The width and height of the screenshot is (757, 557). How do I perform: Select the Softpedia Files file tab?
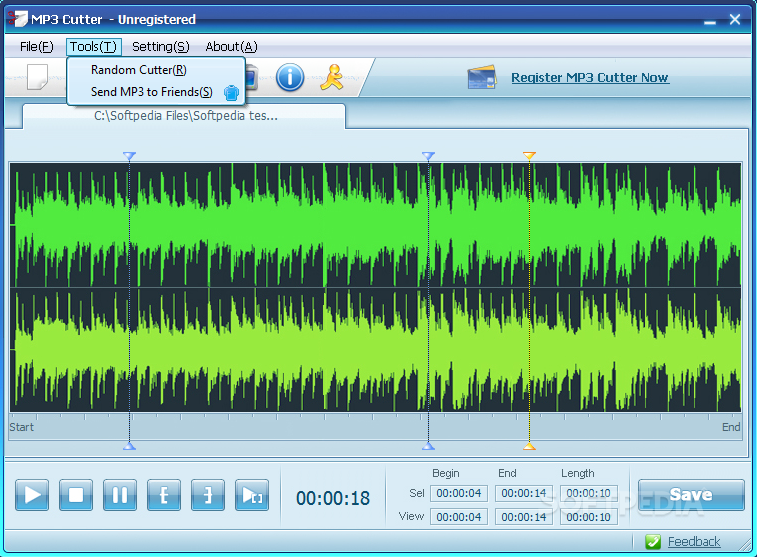[185, 116]
